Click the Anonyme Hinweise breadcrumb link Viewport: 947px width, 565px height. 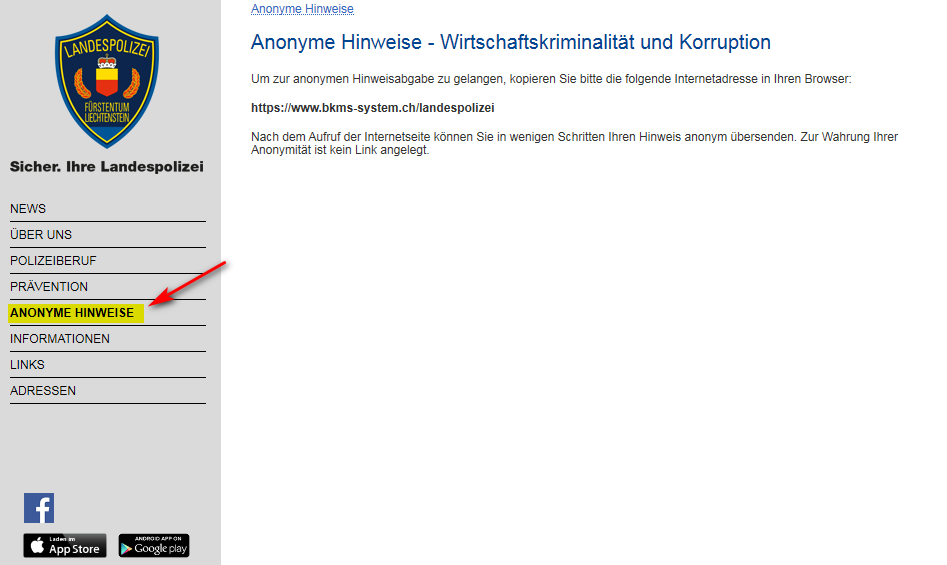(302, 9)
